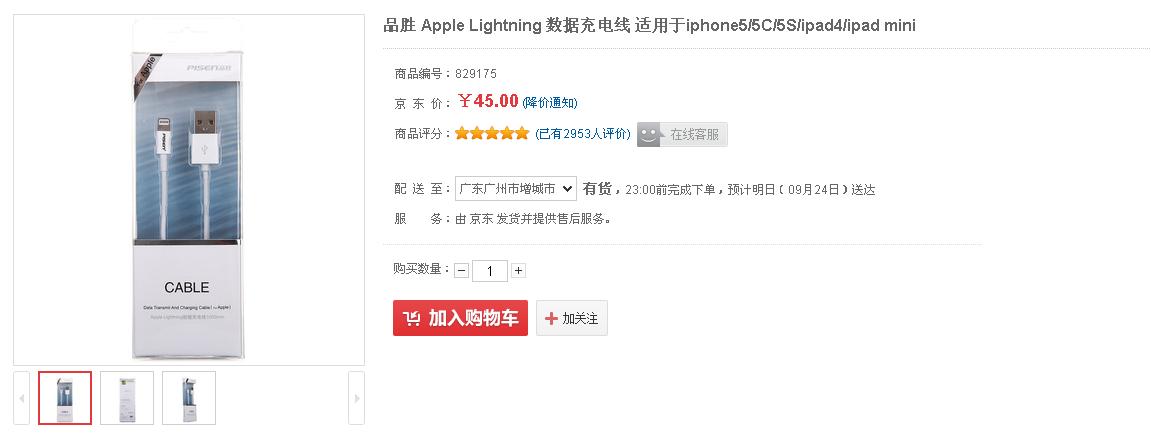
Task: Focus the purchase quantity input field
Action: (x=490, y=271)
